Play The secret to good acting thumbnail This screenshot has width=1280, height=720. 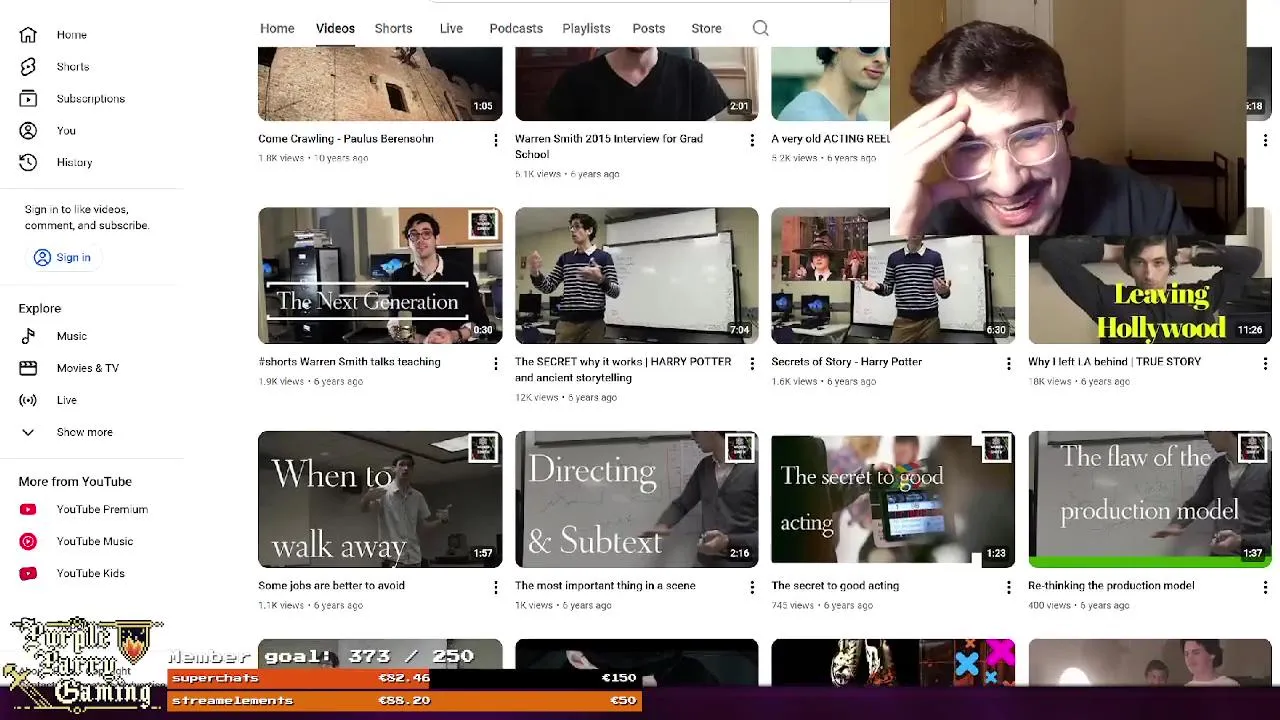point(893,499)
